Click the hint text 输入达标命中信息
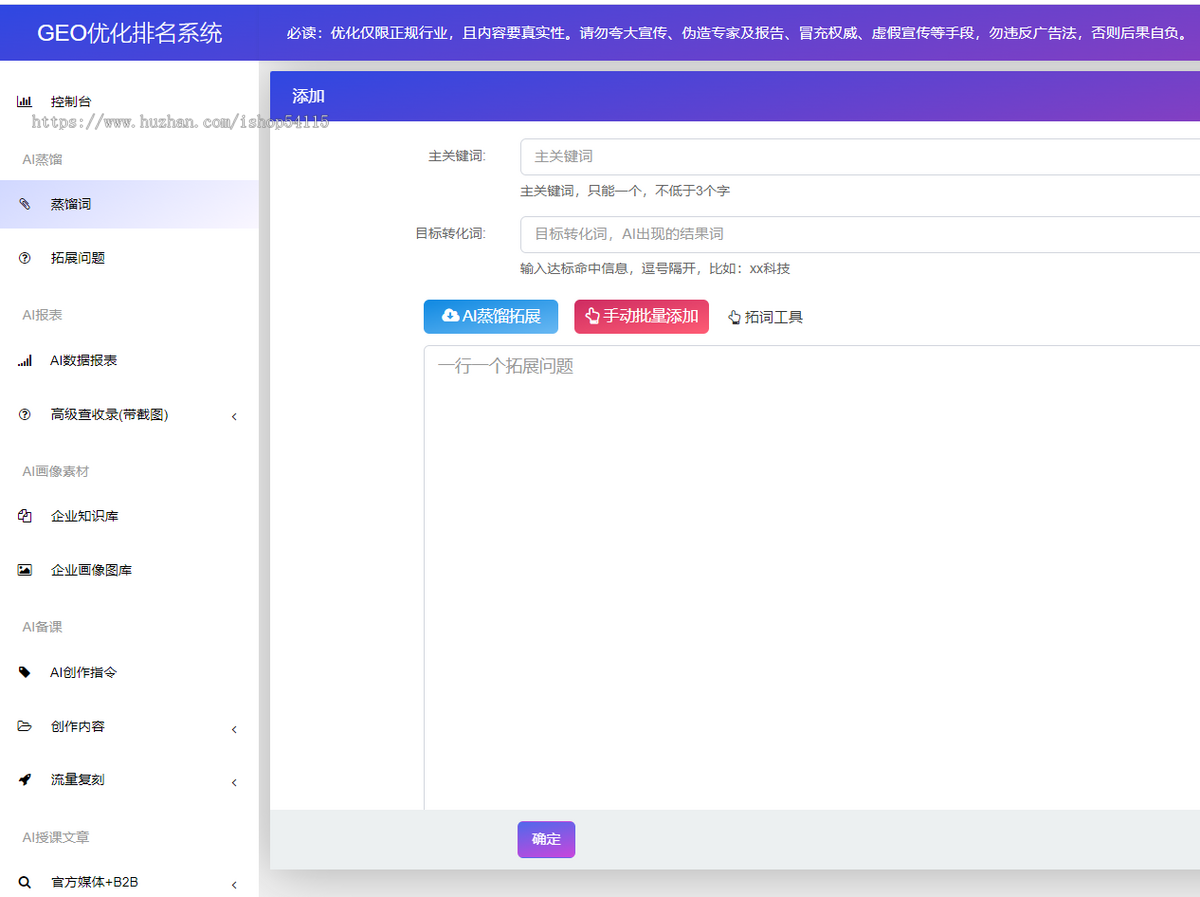Viewport: 1200px width, 897px height. (x=655, y=269)
